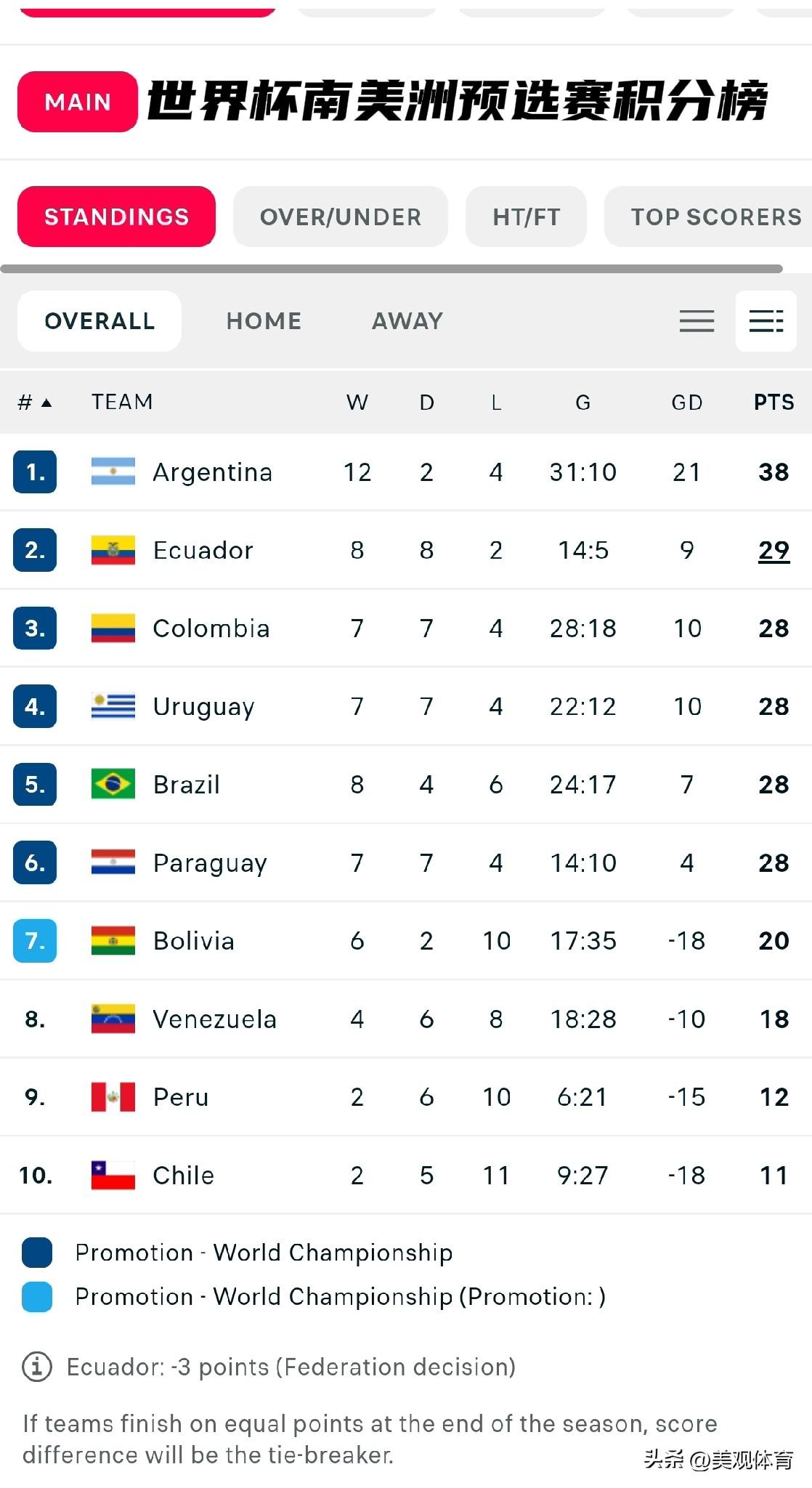The image size is (812, 1488).
Task: Click the horizontal tabs scrollbar
Action: [x=391, y=269]
